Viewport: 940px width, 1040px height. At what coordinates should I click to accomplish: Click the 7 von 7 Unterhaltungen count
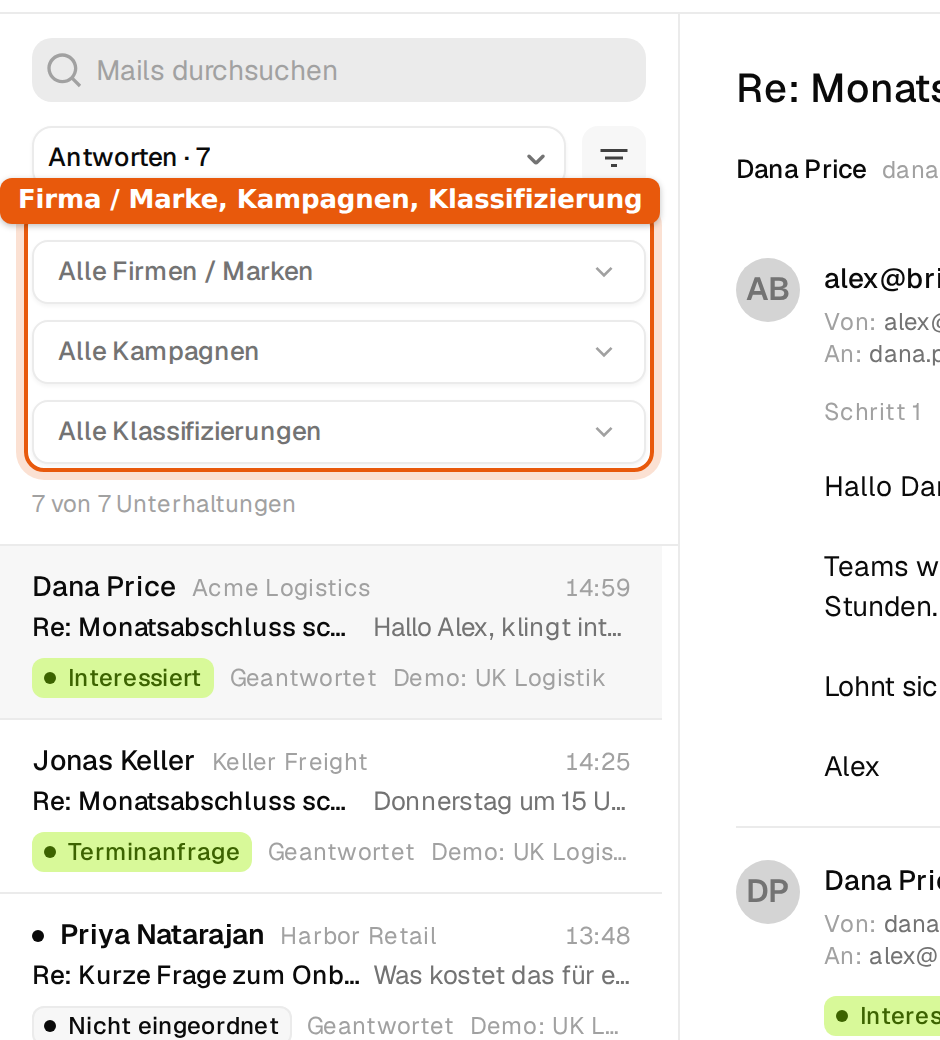[x=164, y=504]
